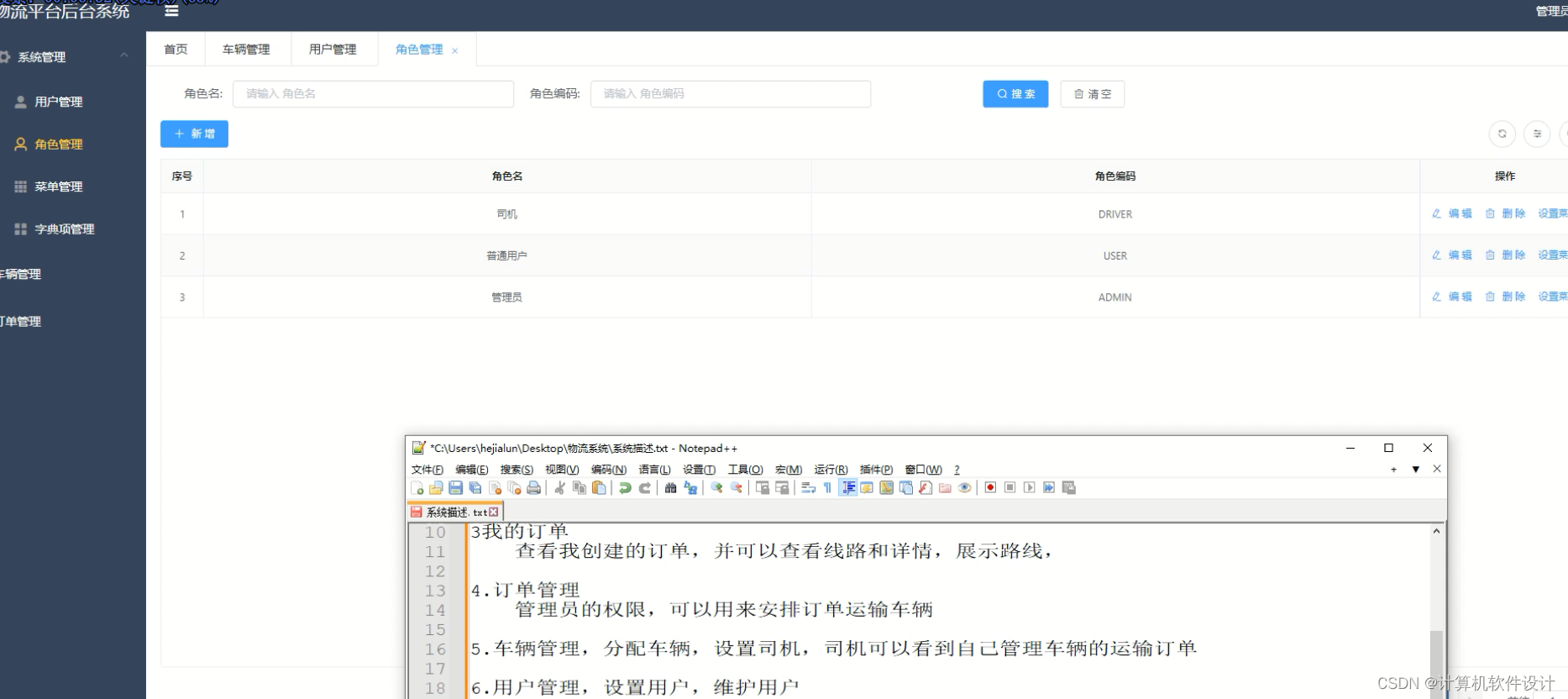Click the Zoom Out icon in Notepad++
This screenshot has height=699, width=1568.
pyautogui.click(x=737, y=487)
